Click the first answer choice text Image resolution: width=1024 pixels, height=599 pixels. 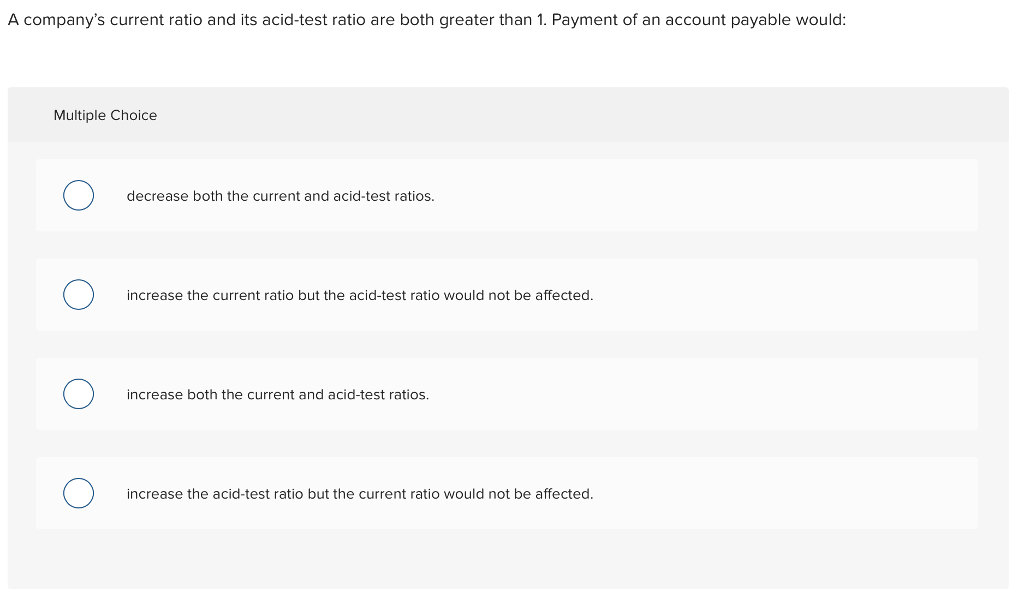point(280,196)
